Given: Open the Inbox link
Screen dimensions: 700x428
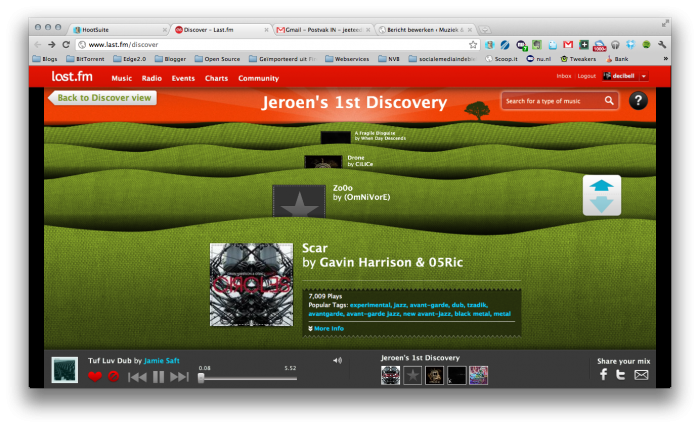Looking at the screenshot, I should tap(564, 76).
